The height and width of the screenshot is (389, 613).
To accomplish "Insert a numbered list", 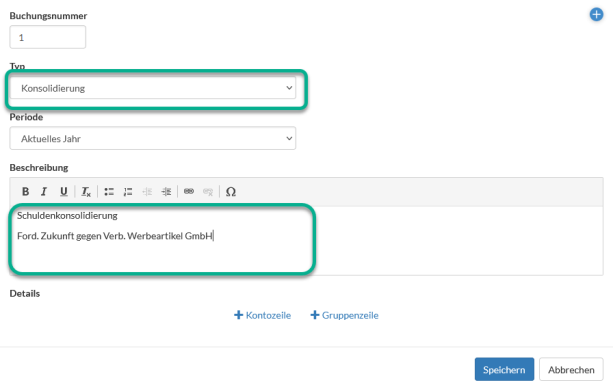I will coord(128,192).
